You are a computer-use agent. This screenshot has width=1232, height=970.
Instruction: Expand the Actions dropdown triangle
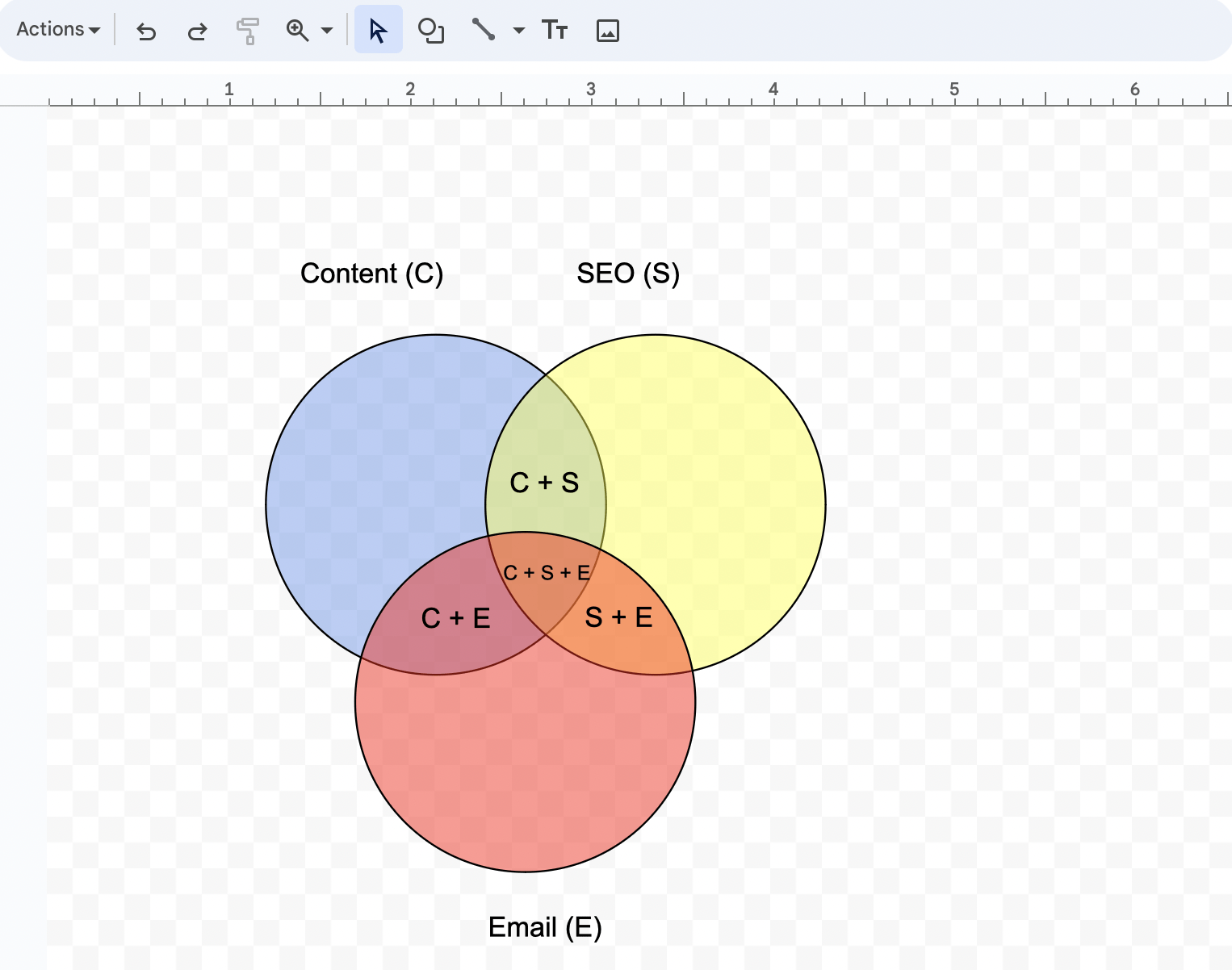tap(96, 30)
